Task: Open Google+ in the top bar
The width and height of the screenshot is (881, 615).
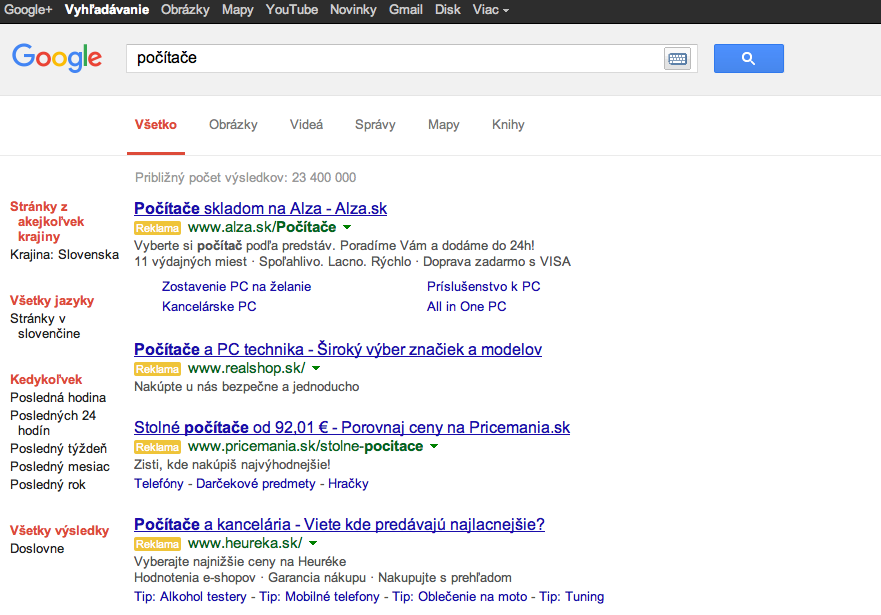Action: coord(28,10)
